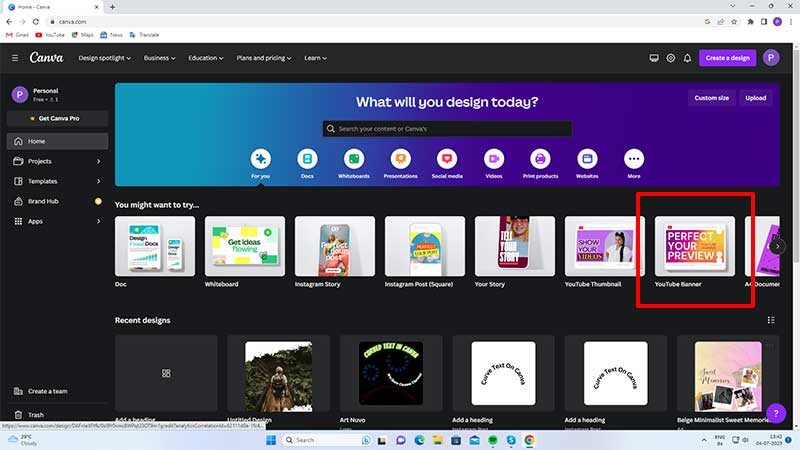Expand Learn dropdown menu

[x=315, y=58]
